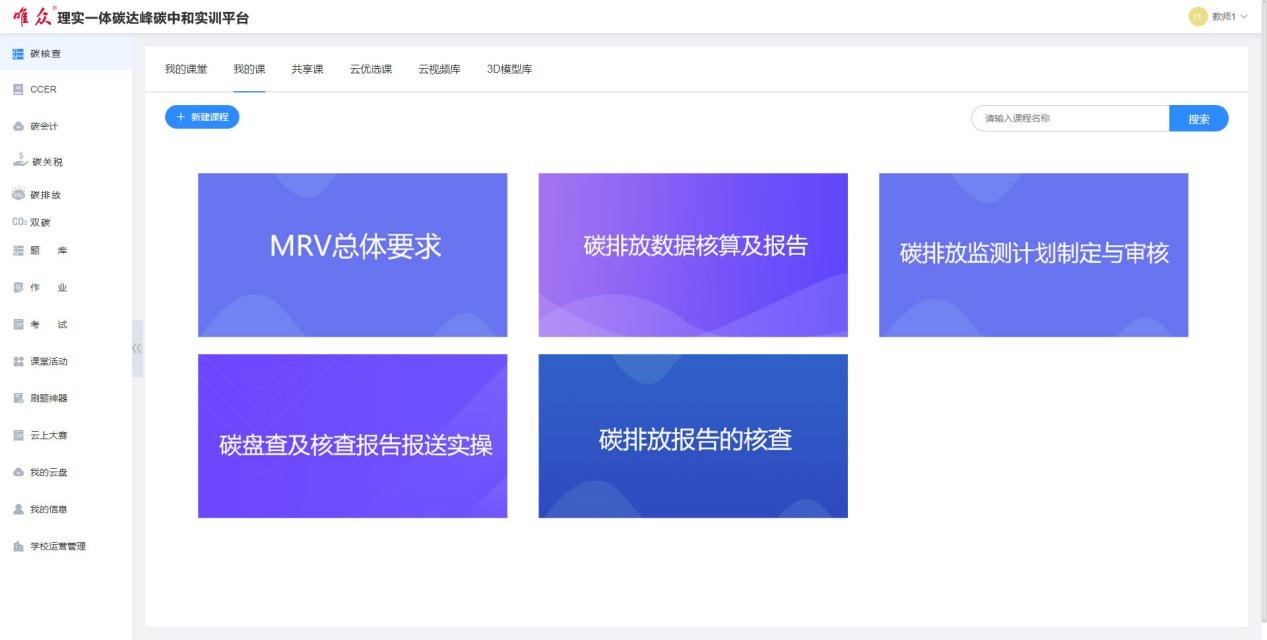1267x640 pixels.
Task: Open the 双碳 CO₂ item
Action: (x=19, y=222)
